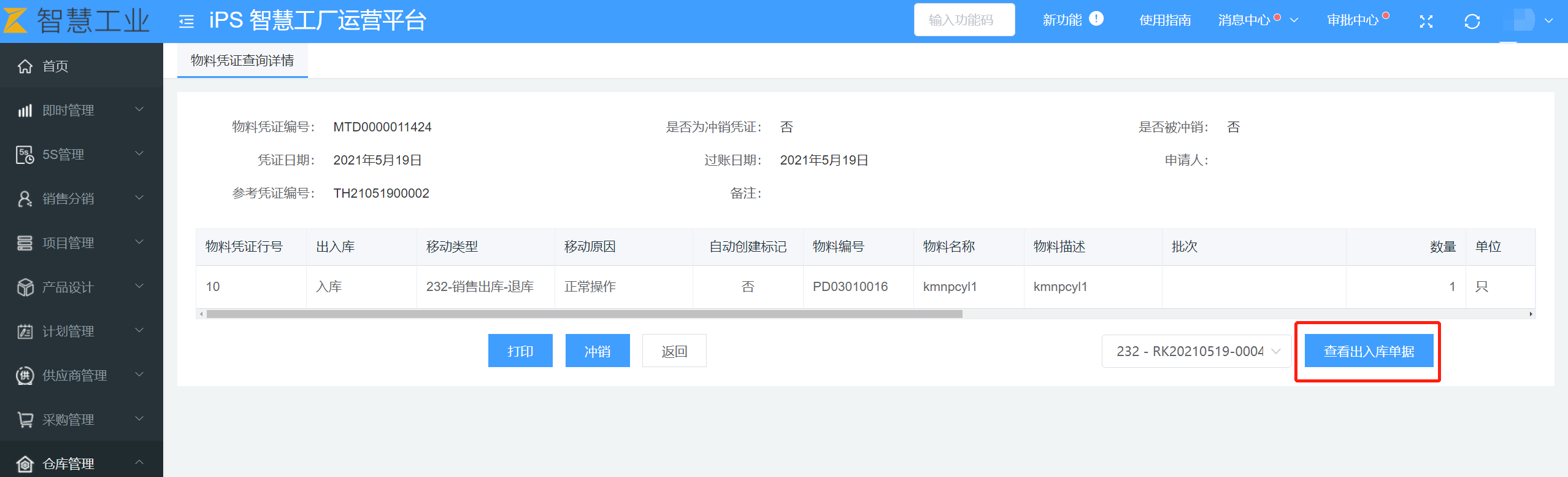
Task: Click the fullscreen toggle icon in header
Action: click(x=1426, y=21)
